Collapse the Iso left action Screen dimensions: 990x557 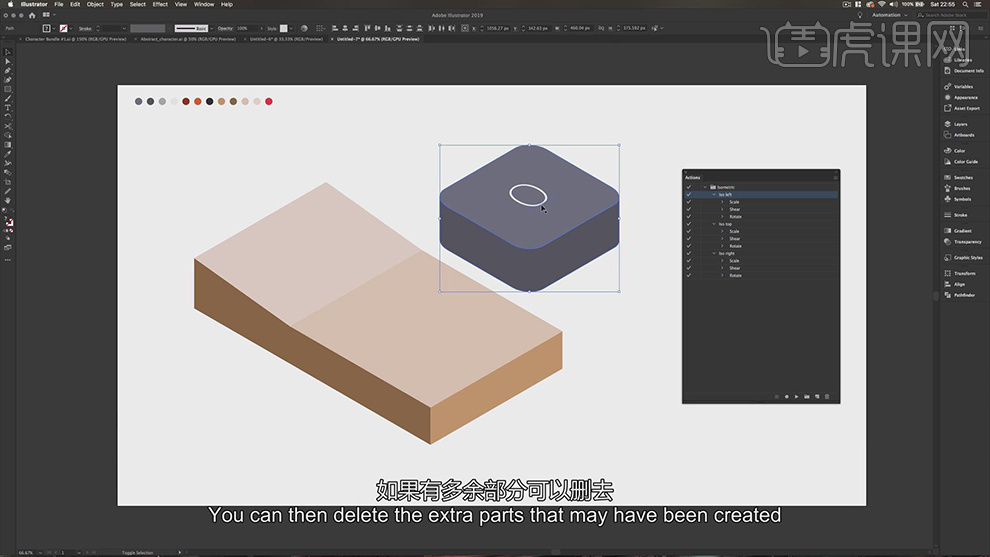coord(714,195)
